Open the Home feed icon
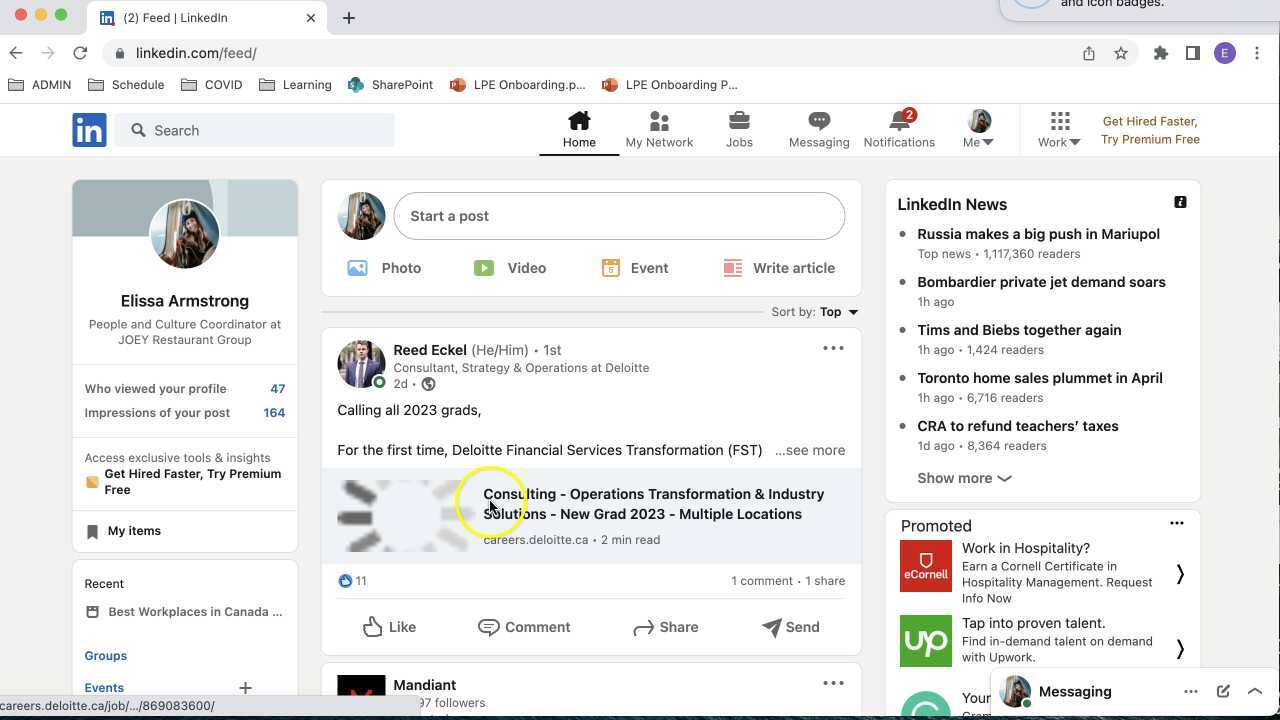The height and width of the screenshot is (720, 1280). pos(579,128)
